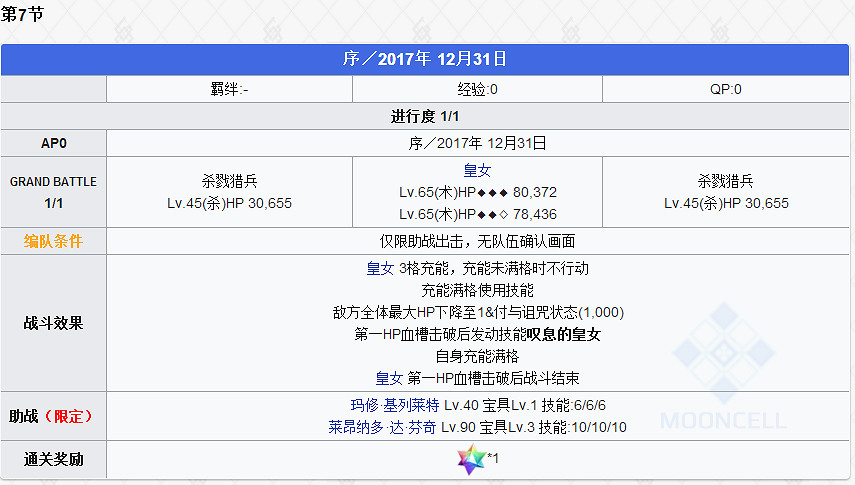Open the 皇女 link beside 3格充能
This screenshot has width=855, height=485.
pyautogui.click(x=380, y=268)
